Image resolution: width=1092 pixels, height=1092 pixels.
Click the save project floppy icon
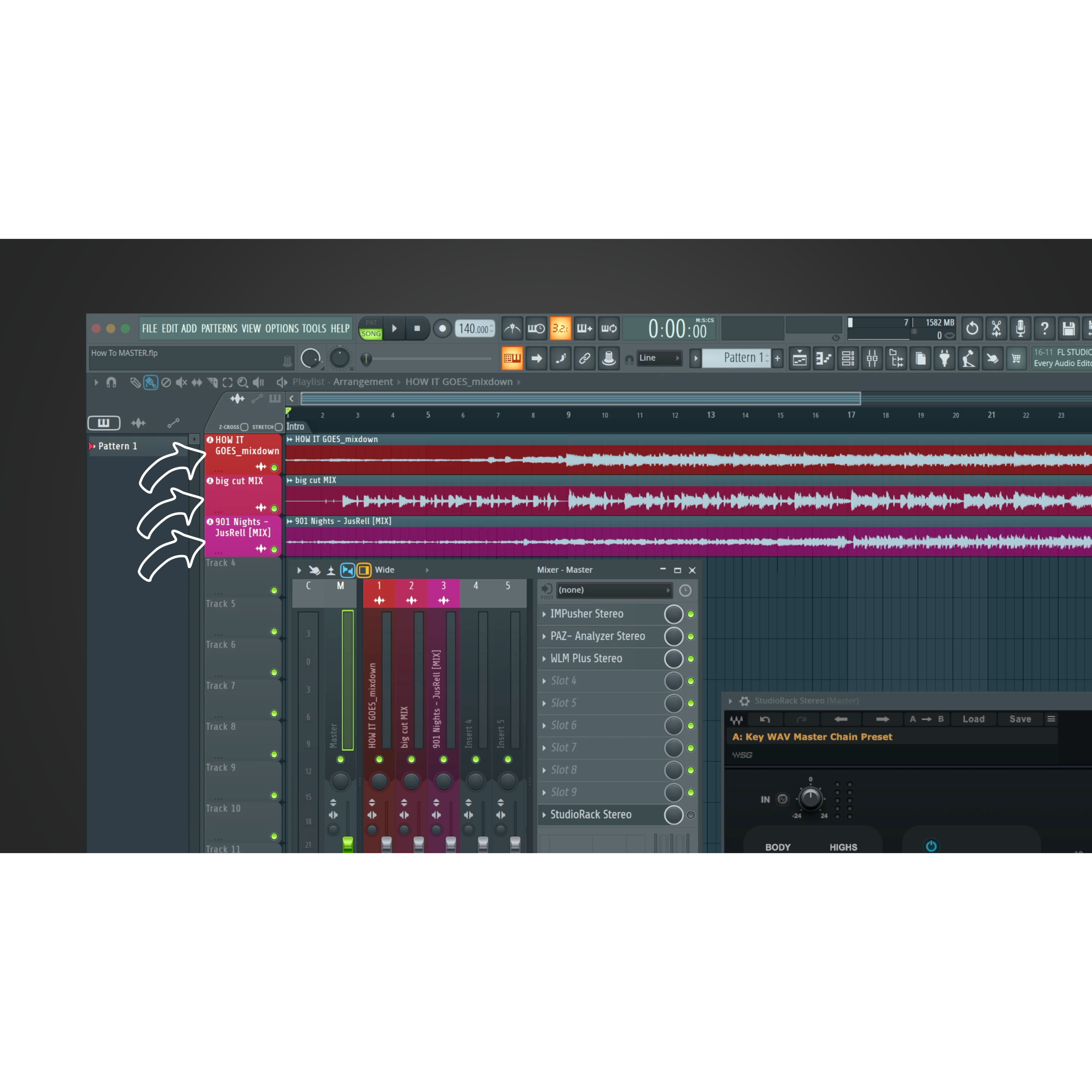pos(1068,328)
